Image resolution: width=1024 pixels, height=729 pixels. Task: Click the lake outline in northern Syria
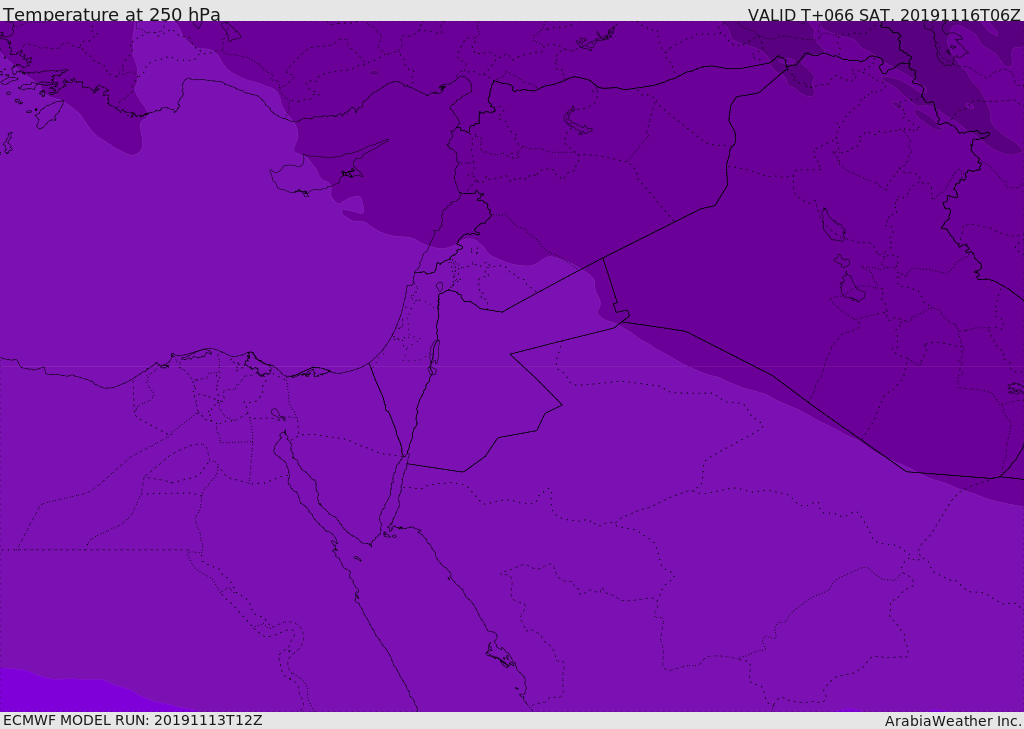[577, 122]
